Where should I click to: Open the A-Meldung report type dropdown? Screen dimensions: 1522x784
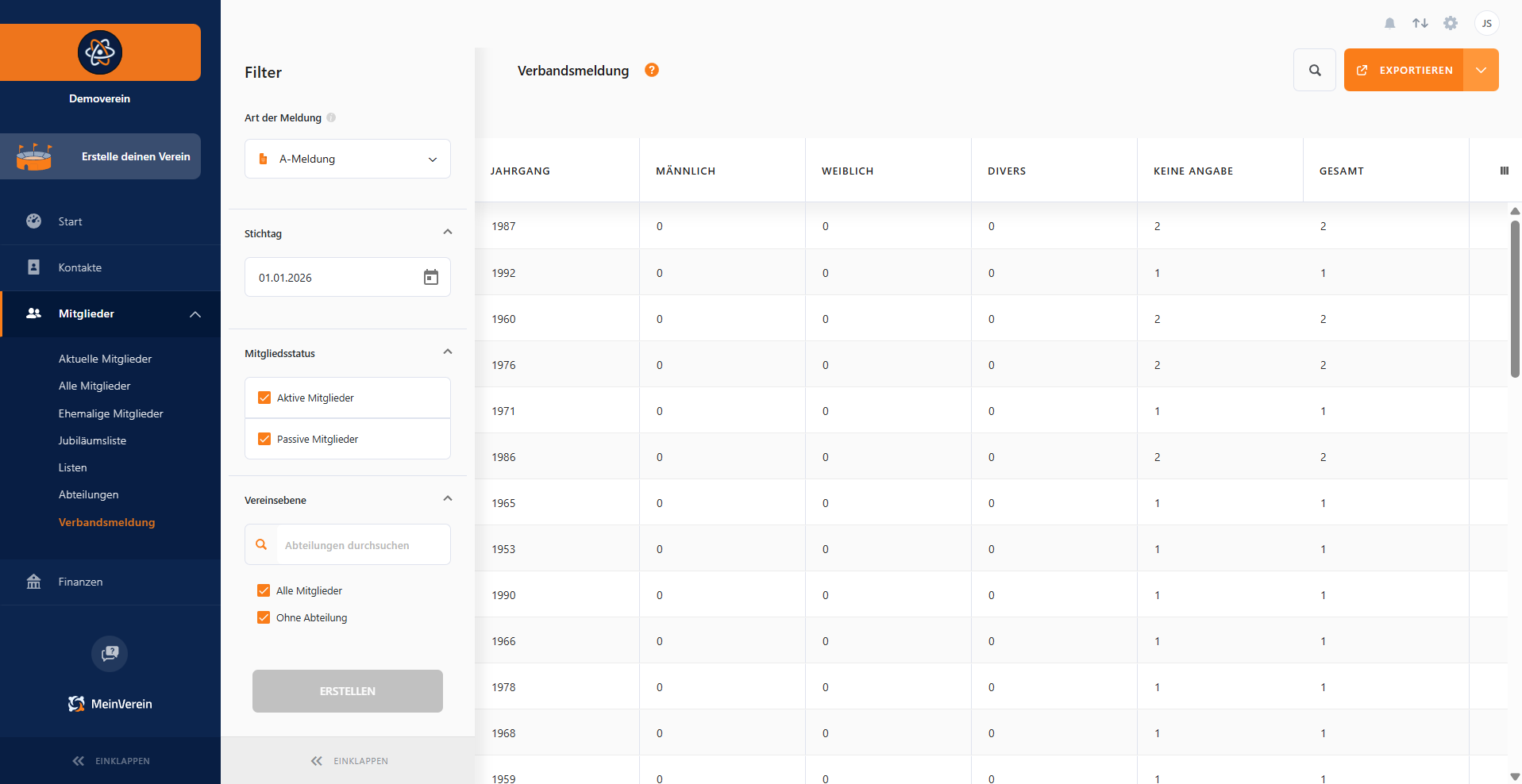348,159
